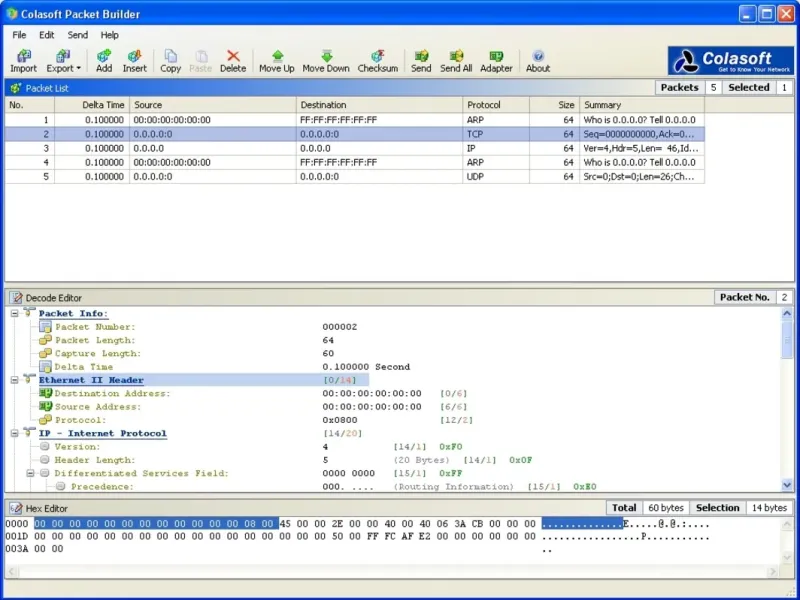Click the Add packet icon
The height and width of the screenshot is (600, 800).
(104, 60)
